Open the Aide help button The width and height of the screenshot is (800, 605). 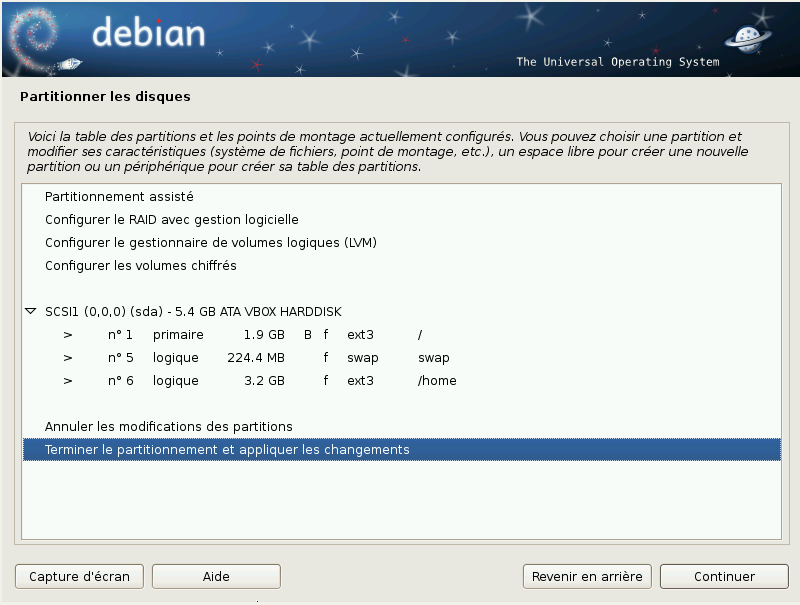(x=216, y=576)
